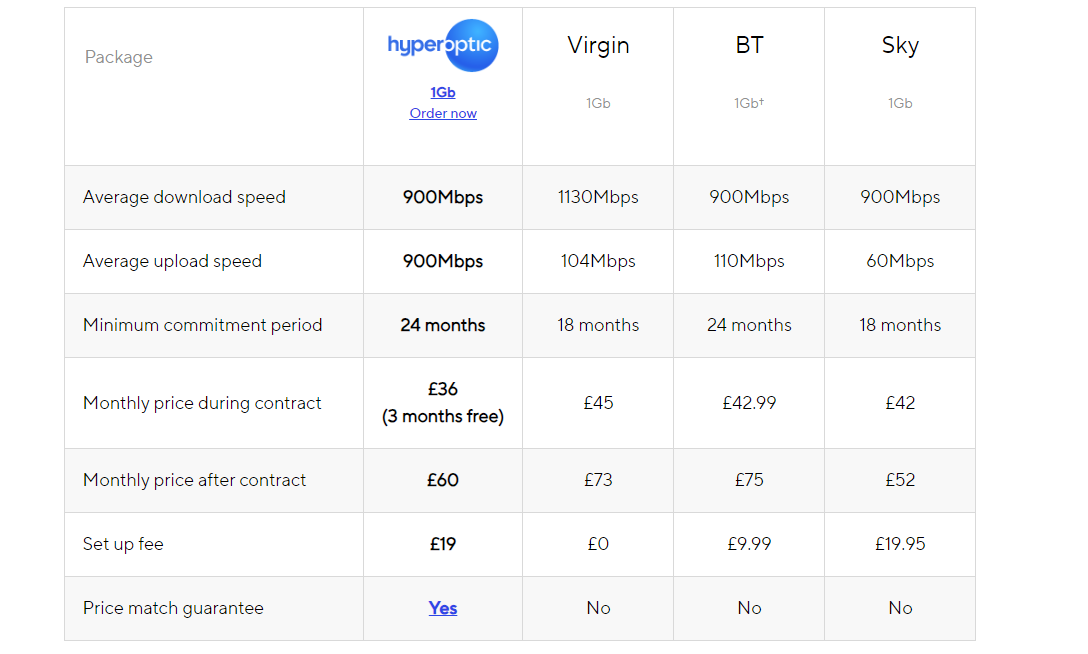
Task: Click the Set up fee row label
Action: click(x=123, y=544)
